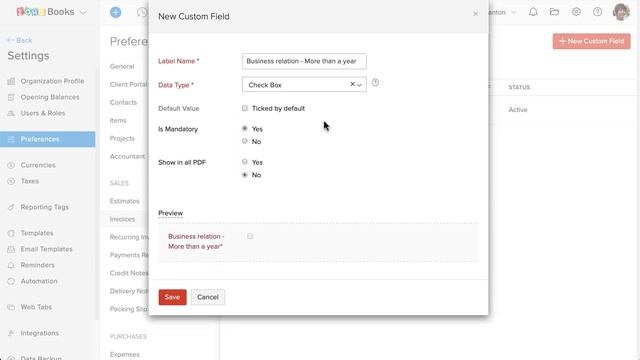This screenshot has height=360, width=640.
Task: Open the Credit Notes preferences section
Action: coord(129,273)
